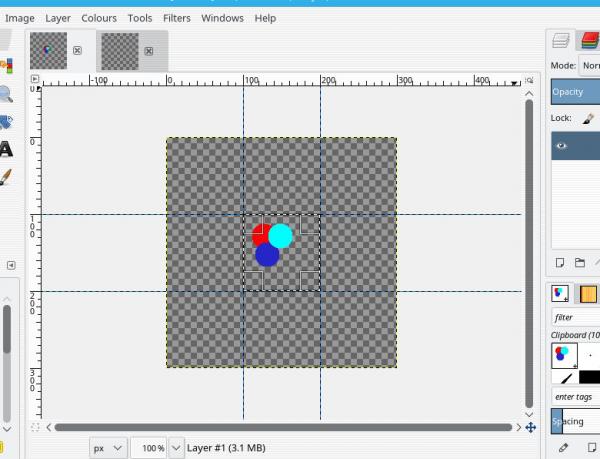600x459 pixels.
Task: Click the brush filter field
Action: 576,317
